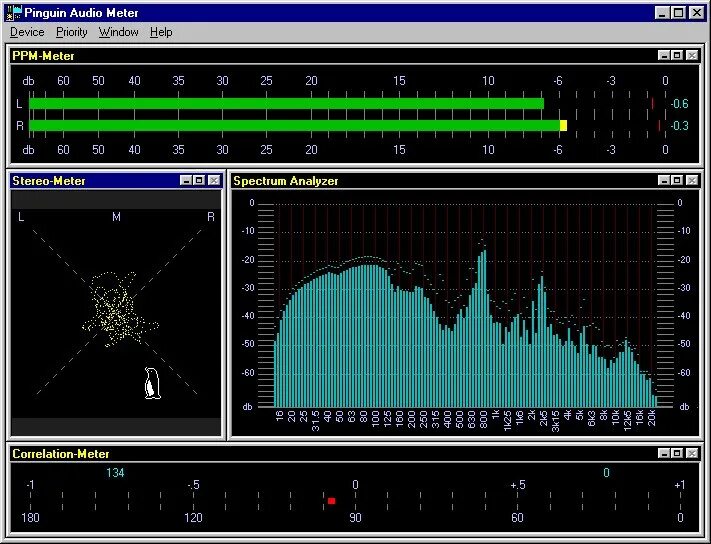The height and width of the screenshot is (544, 711).
Task: Maximize the main Pinguin Audio Meter window
Action: [679, 13]
